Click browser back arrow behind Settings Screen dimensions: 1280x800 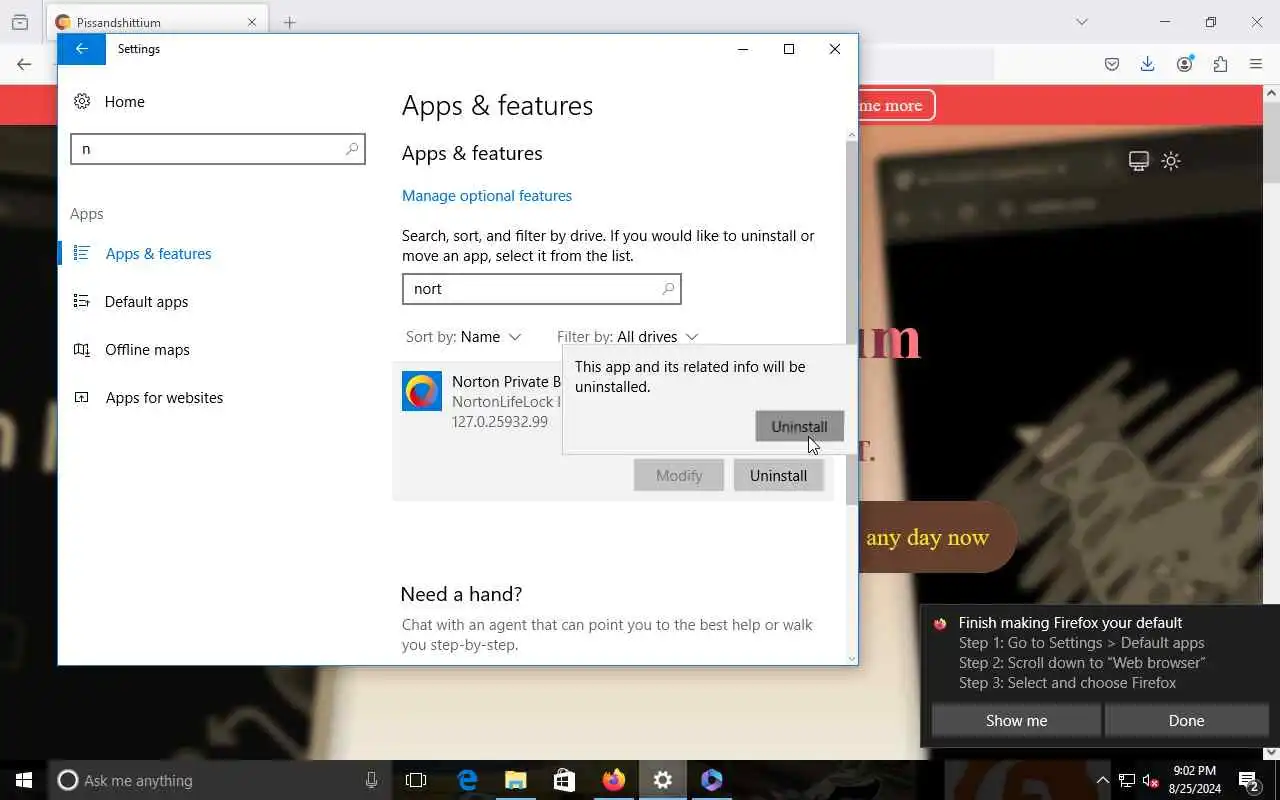24,65
